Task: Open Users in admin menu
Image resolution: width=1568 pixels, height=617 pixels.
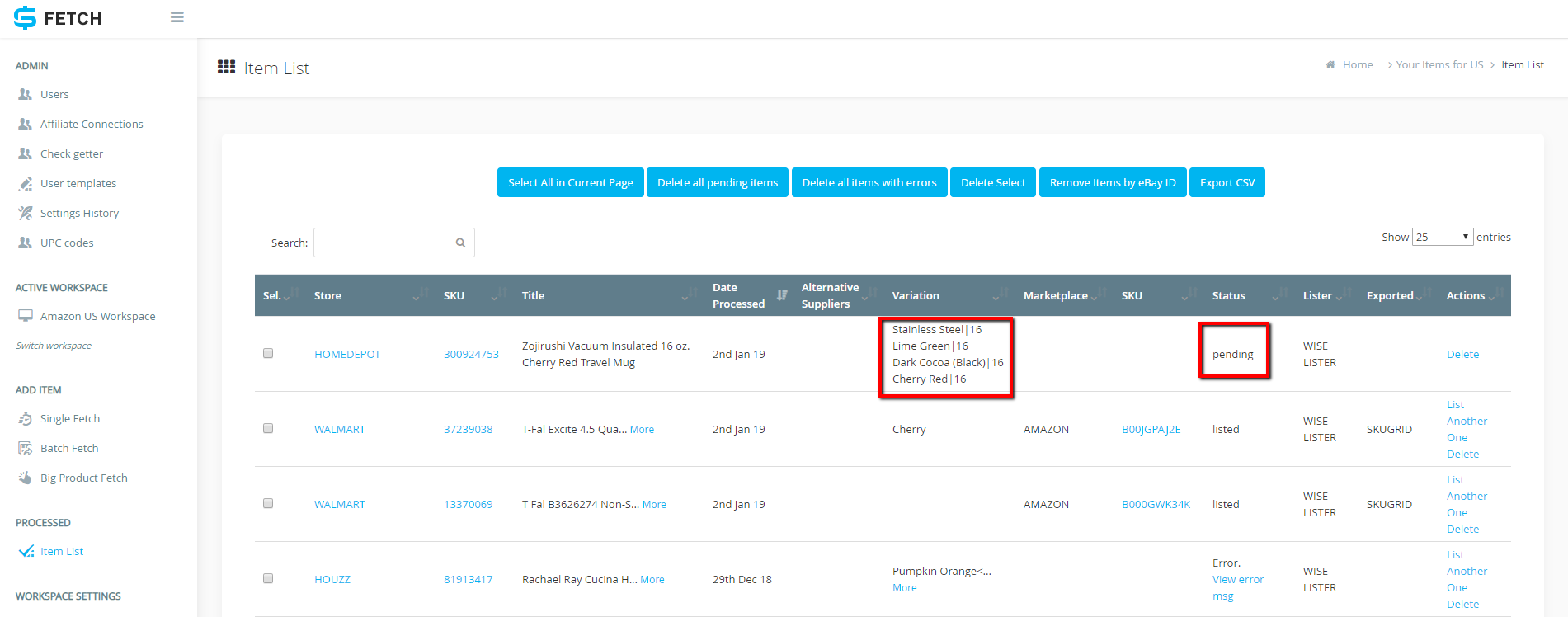Action: click(54, 94)
